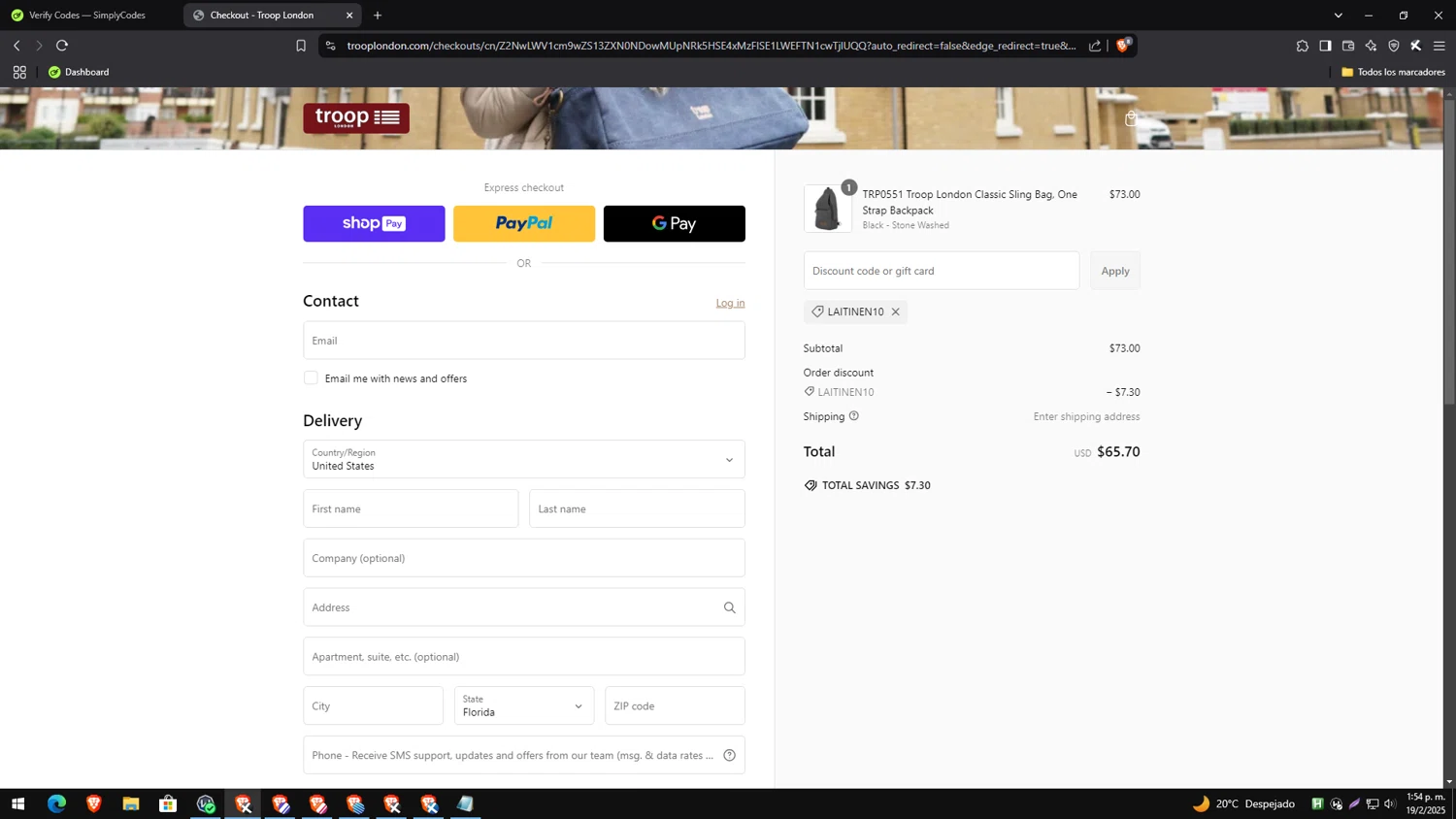The image size is (1456, 819).
Task: Pay with Shop Pay button
Action: 374,223
